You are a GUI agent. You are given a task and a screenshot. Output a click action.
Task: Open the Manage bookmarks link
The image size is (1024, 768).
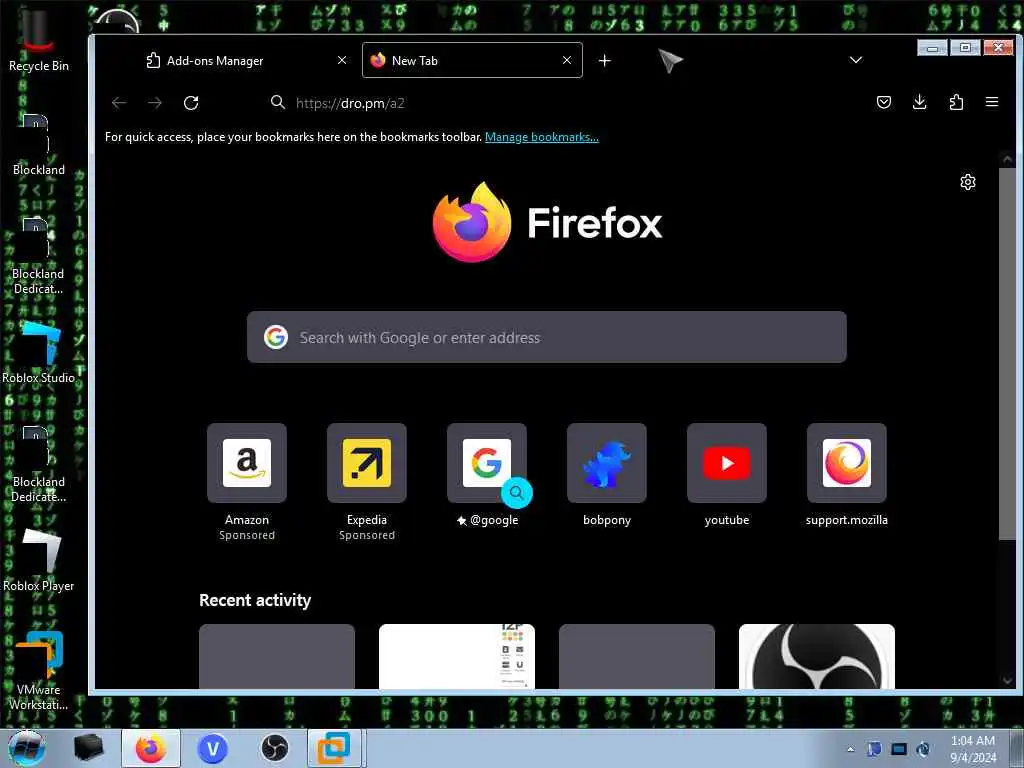click(541, 137)
